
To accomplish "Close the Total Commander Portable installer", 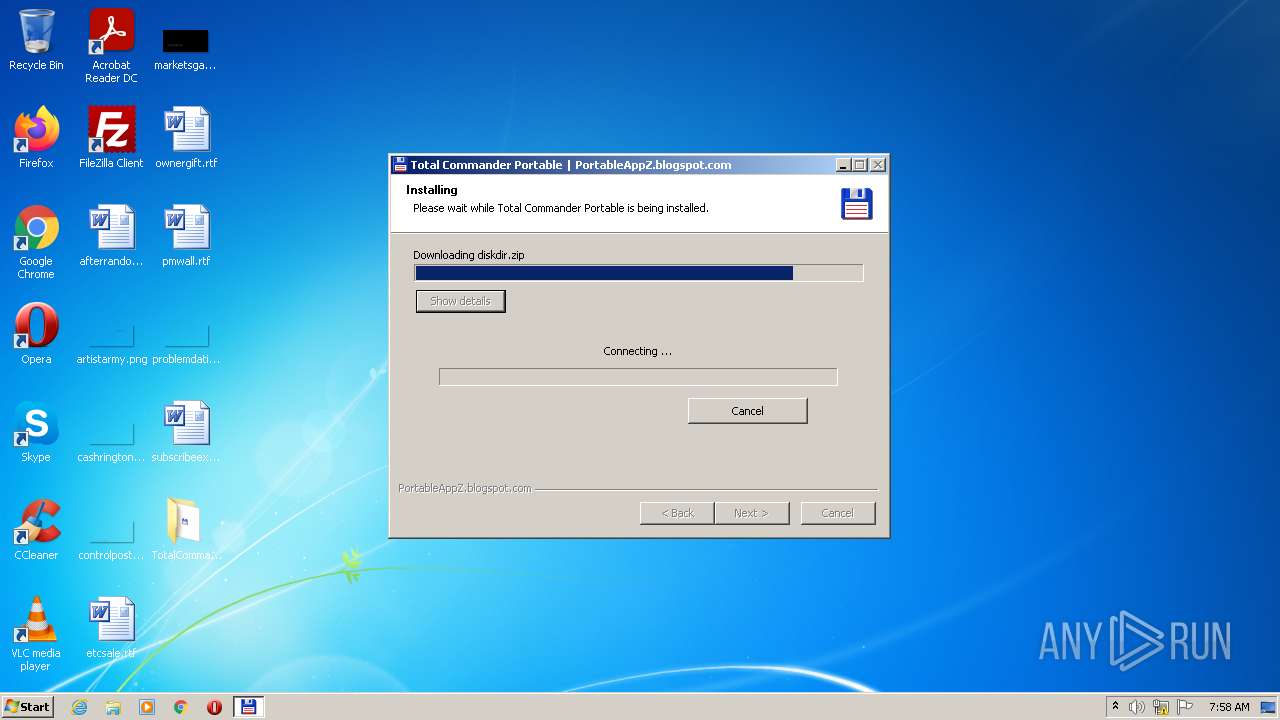I will point(877,165).
